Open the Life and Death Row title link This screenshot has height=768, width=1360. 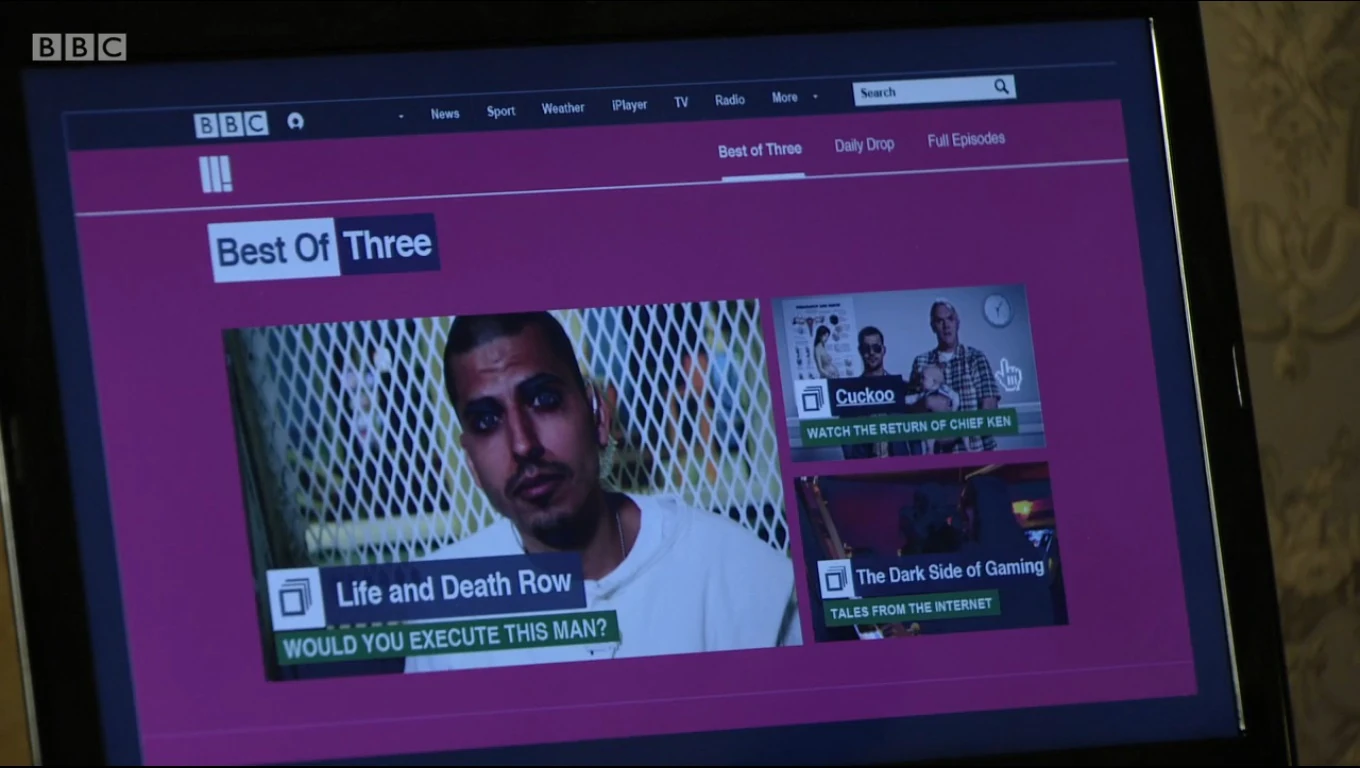[x=454, y=588]
